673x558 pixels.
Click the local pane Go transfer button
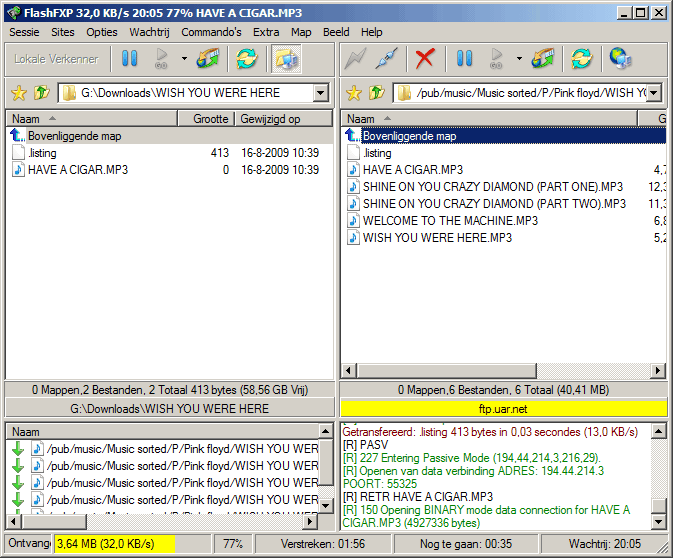click(161, 58)
